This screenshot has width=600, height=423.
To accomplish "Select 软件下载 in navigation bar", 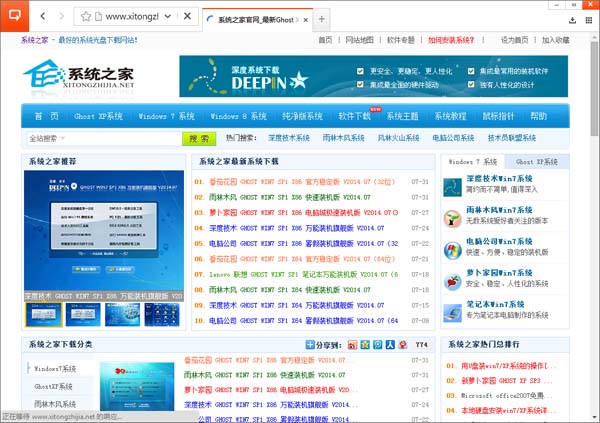I will pyautogui.click(x=354, y=115).
